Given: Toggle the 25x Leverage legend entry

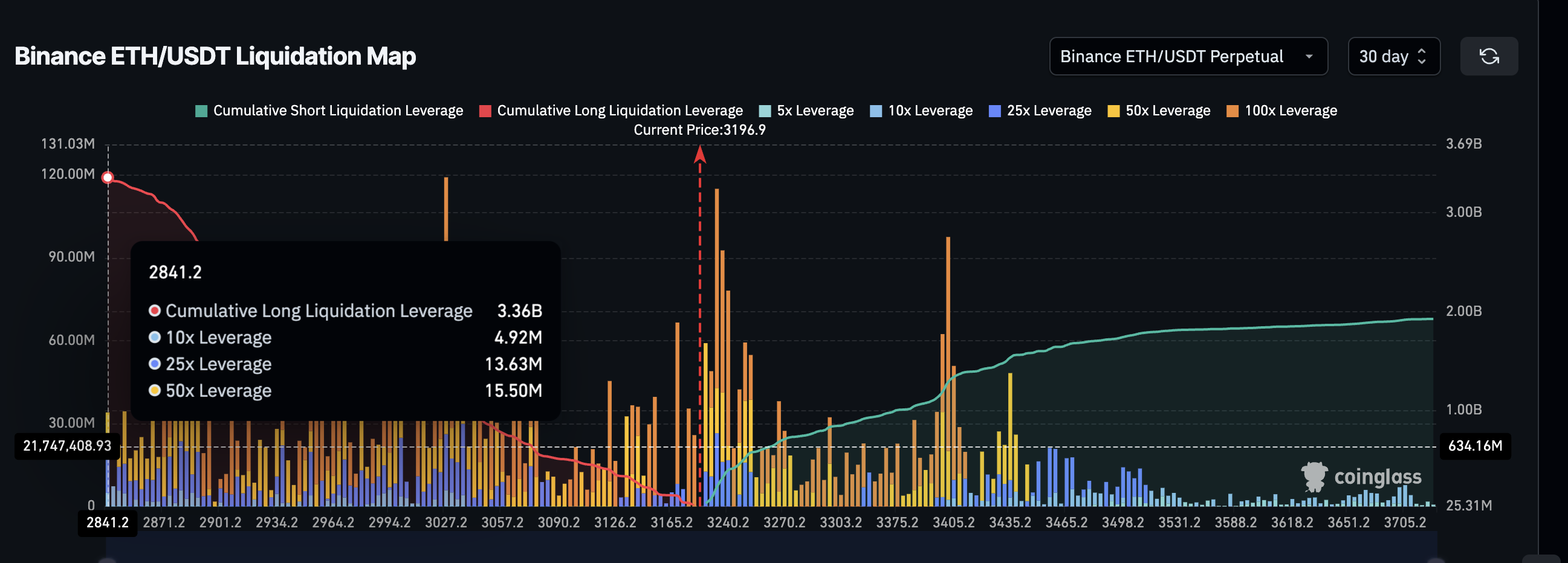Looking at the screenshot, I should coord(1039,110).
